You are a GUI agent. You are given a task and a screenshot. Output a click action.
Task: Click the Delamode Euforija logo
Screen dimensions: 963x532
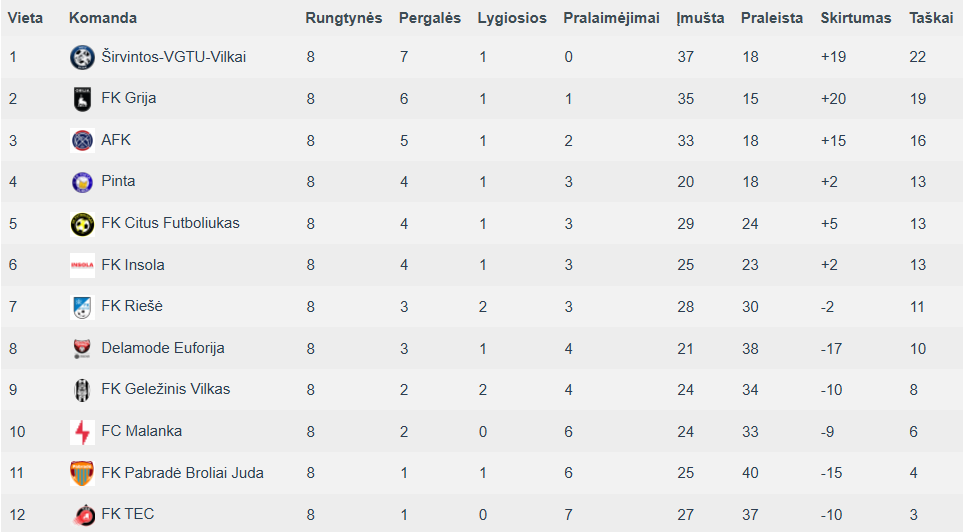click(x=82, y=348)
